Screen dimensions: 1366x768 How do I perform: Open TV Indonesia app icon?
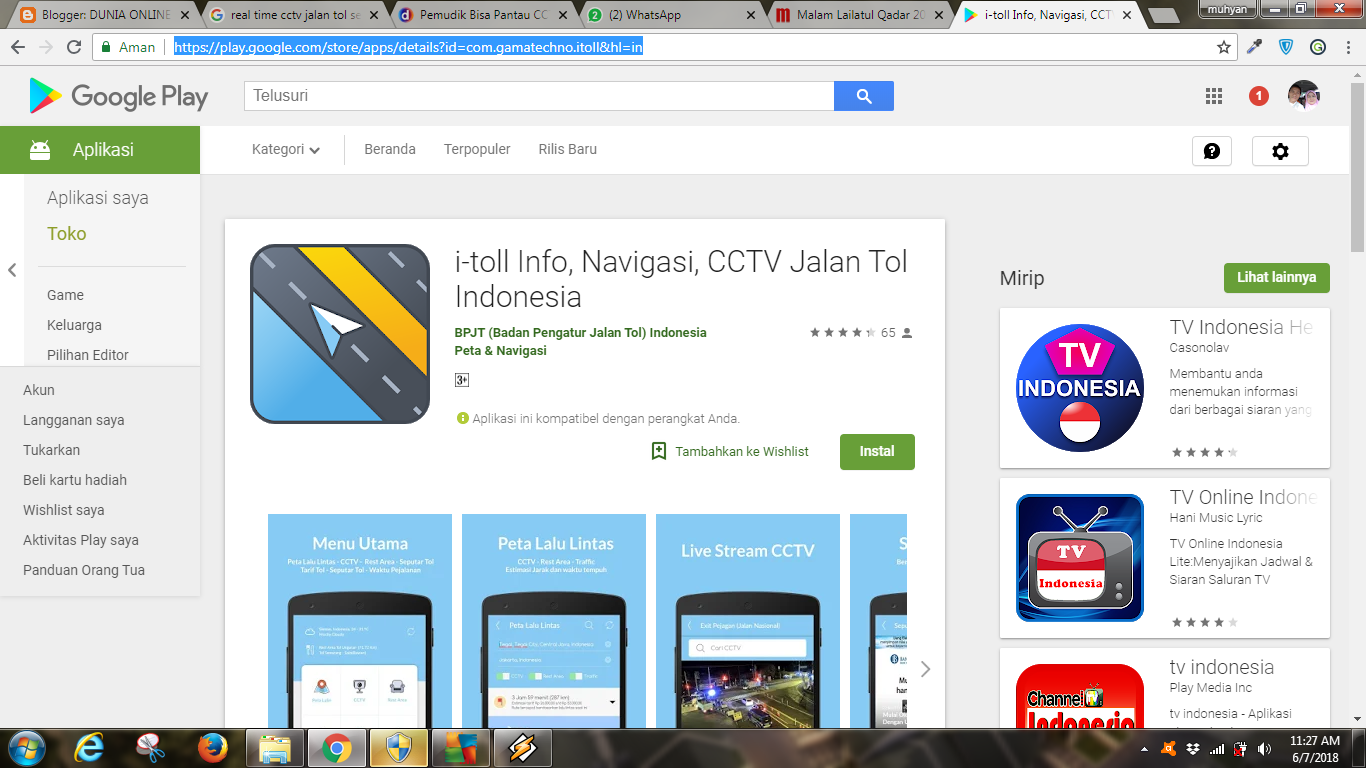(1080, 388)
